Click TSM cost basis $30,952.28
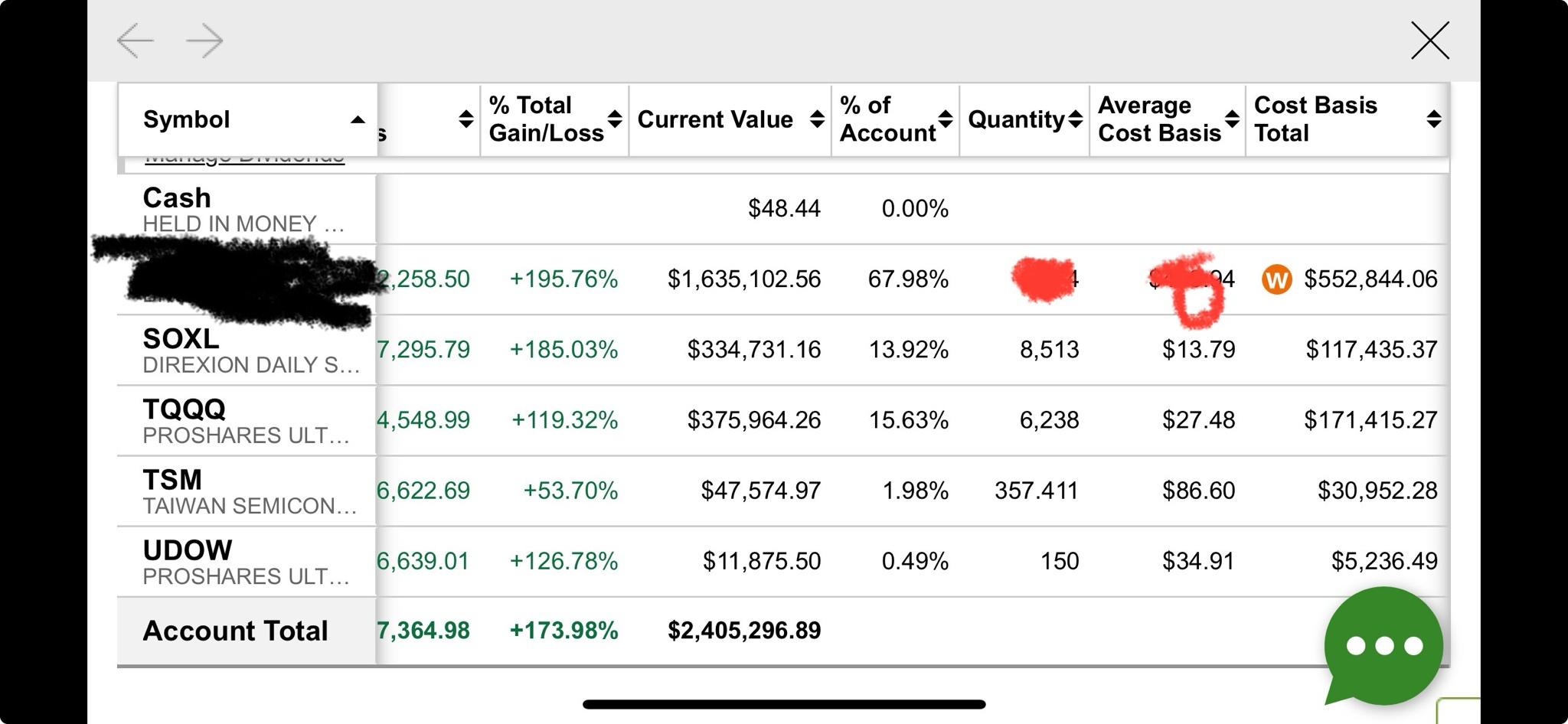 pos(1377,491)
